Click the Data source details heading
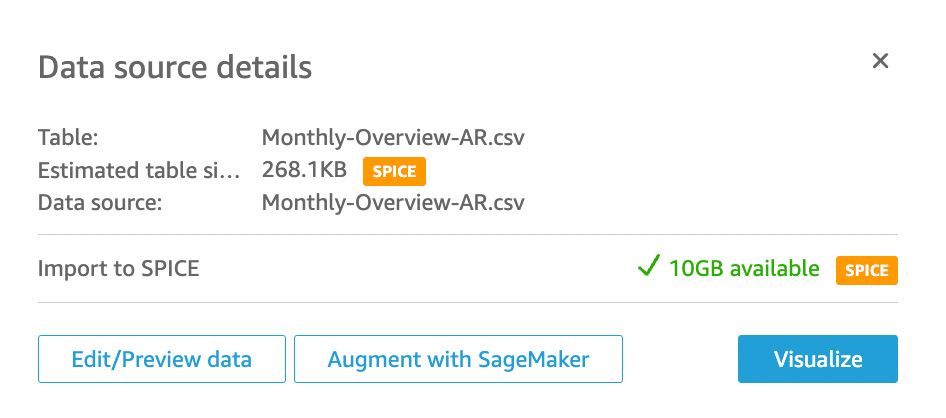 click(175, 68)
